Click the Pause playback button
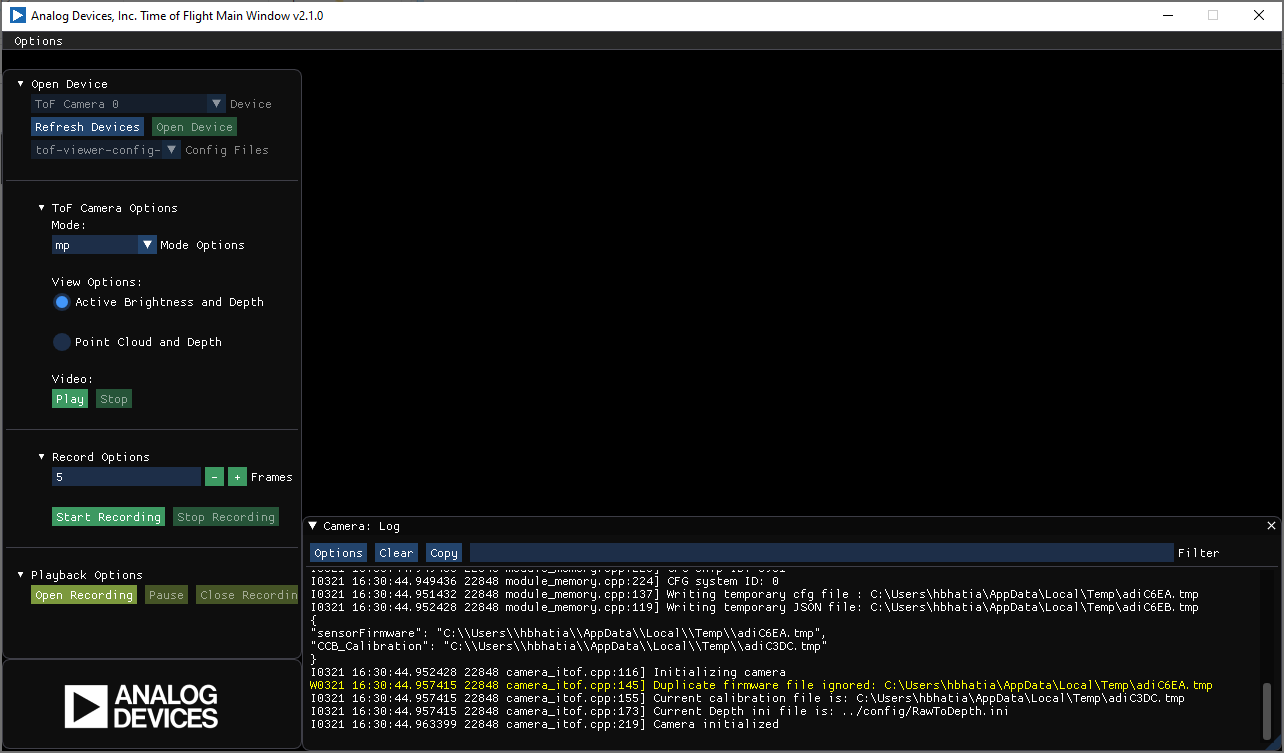The image size is (1284, 753). 166,595
